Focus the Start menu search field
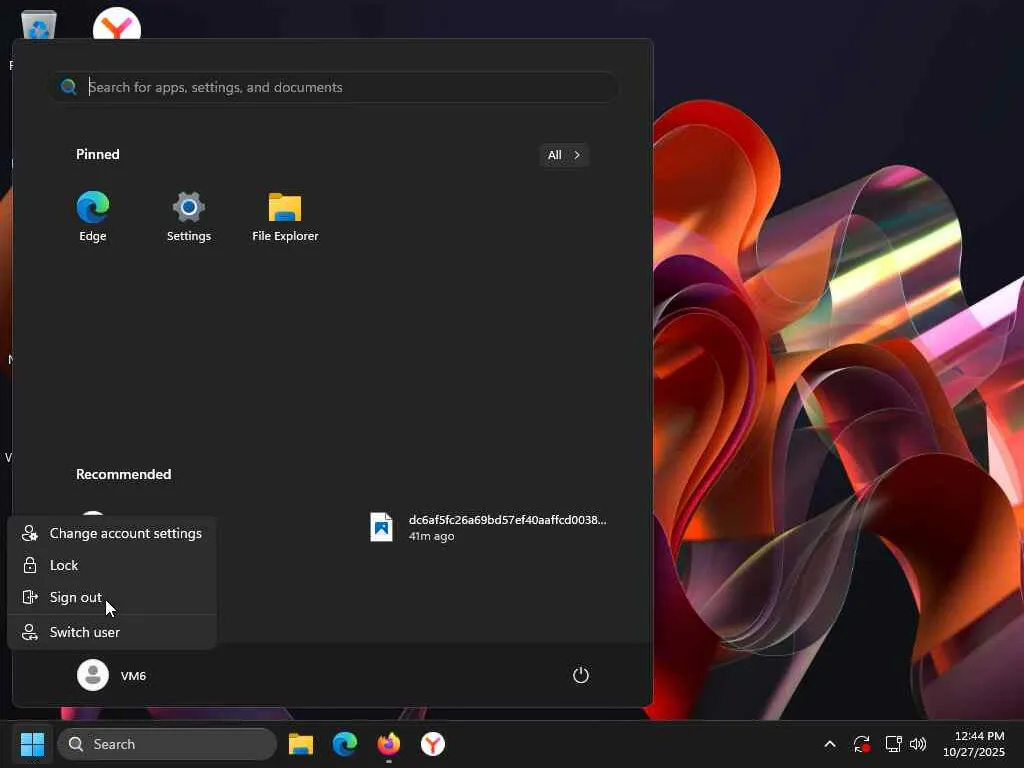Viewport: 1024px width, 768px height. click(334, 87)
